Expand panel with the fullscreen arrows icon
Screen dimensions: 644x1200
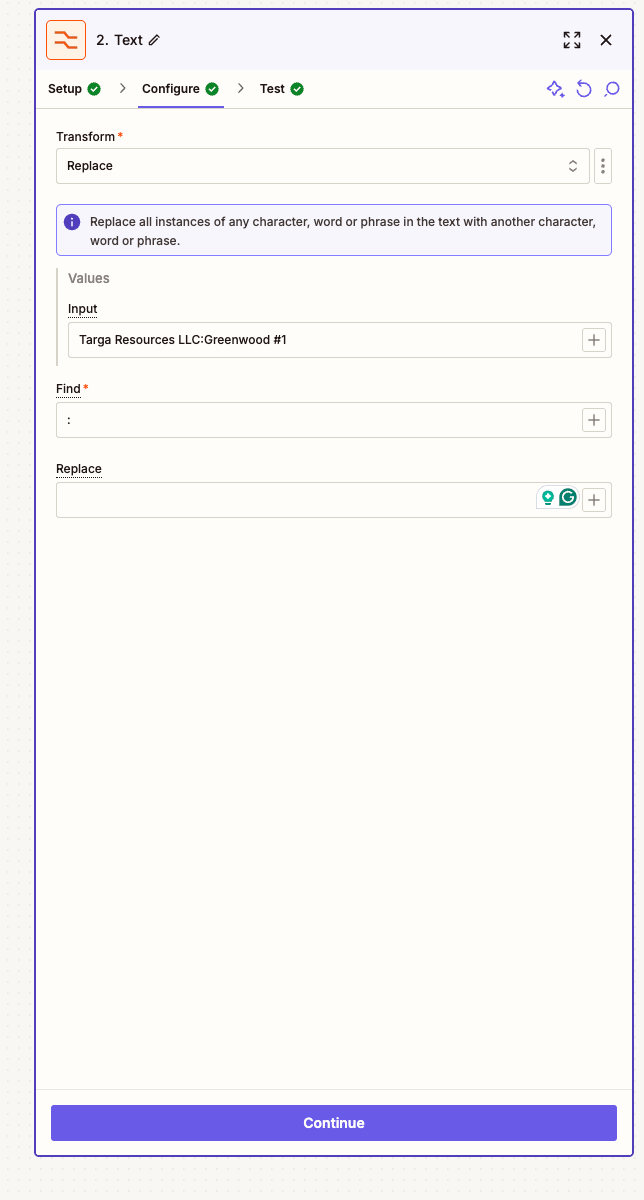pos(572,40)
